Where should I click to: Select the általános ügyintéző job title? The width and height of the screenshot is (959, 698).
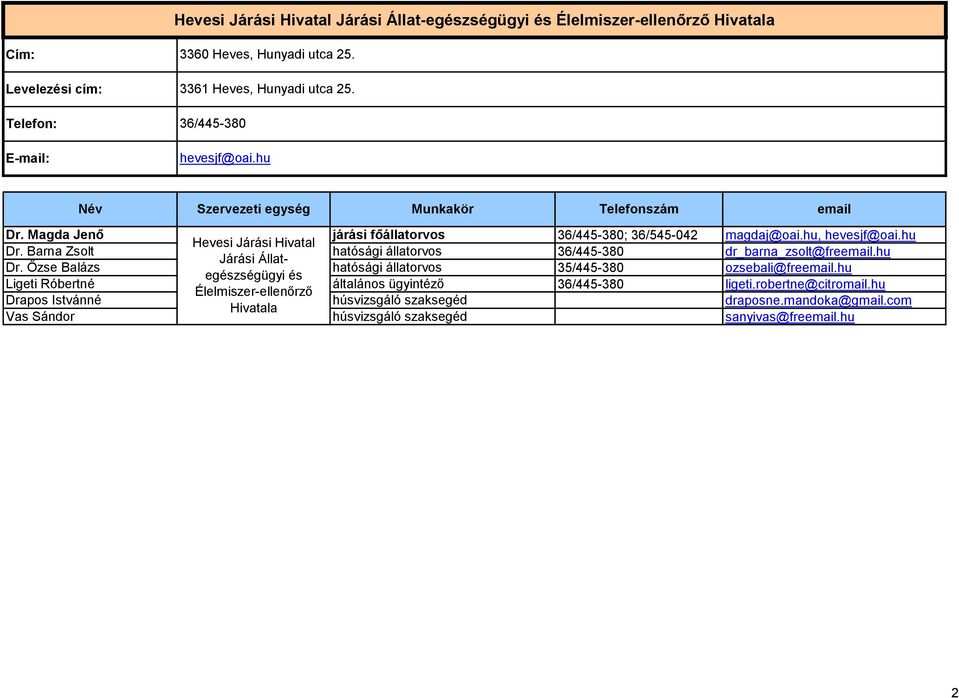coord(388,284)
